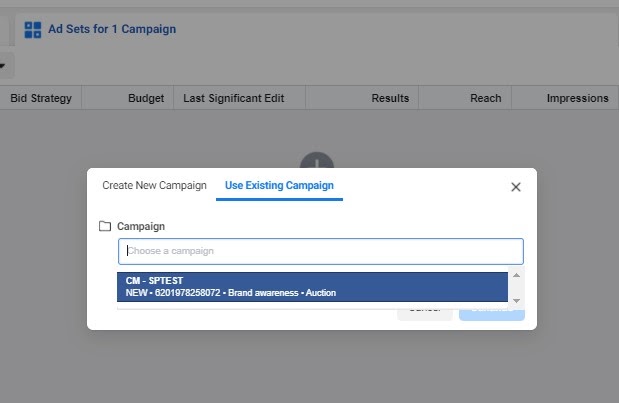
Task: Switch to the Create New Campaign tab
Action: click(154, 186)
